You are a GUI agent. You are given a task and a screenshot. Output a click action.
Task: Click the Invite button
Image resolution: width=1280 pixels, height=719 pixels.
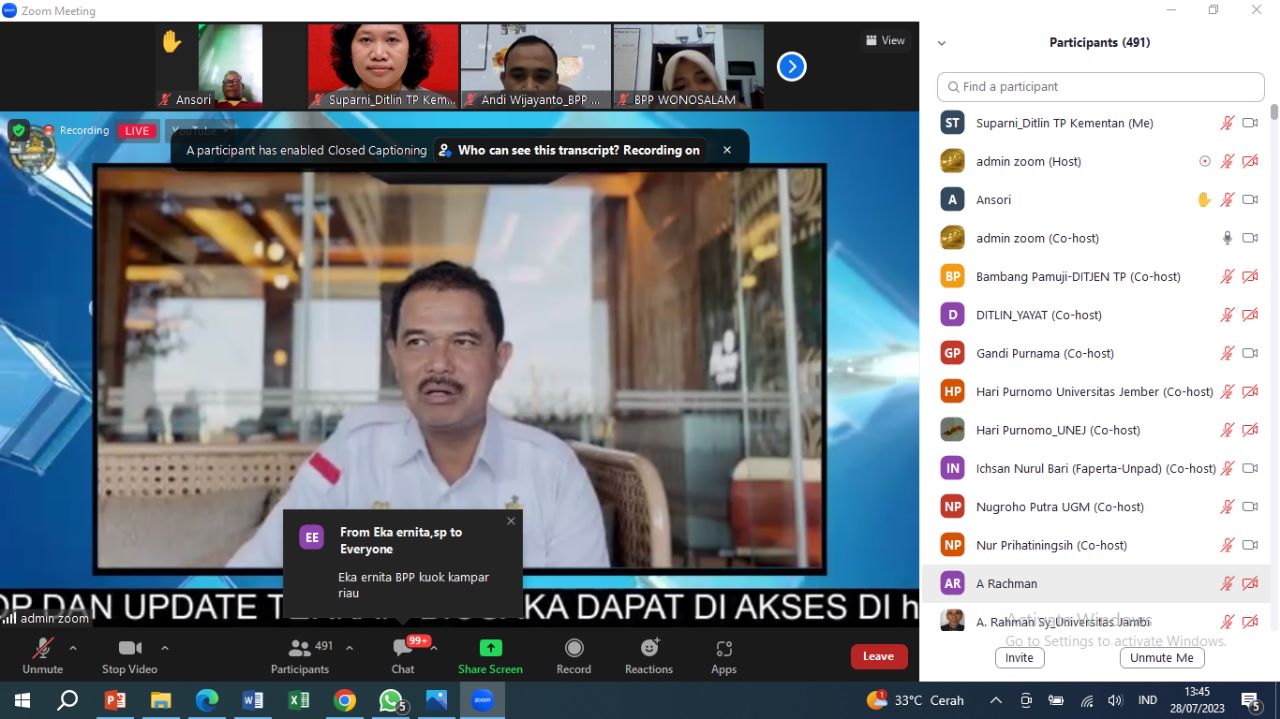tap(1019, 657)
